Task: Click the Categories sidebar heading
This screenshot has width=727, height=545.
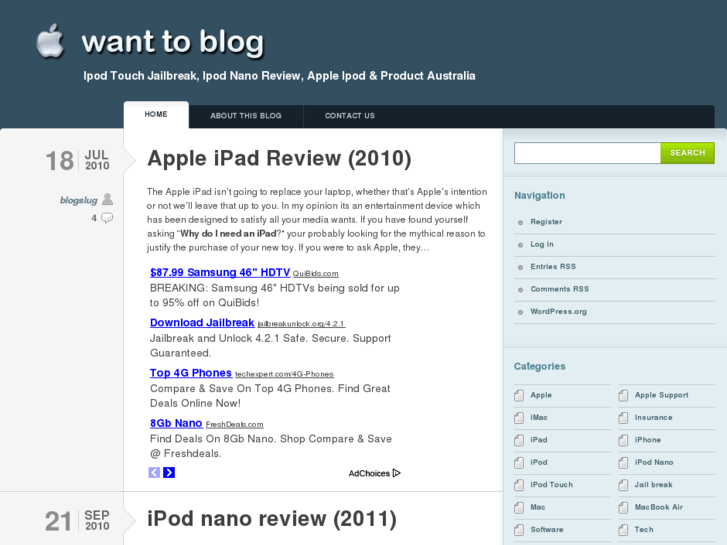Action: (x=540, y=366)
